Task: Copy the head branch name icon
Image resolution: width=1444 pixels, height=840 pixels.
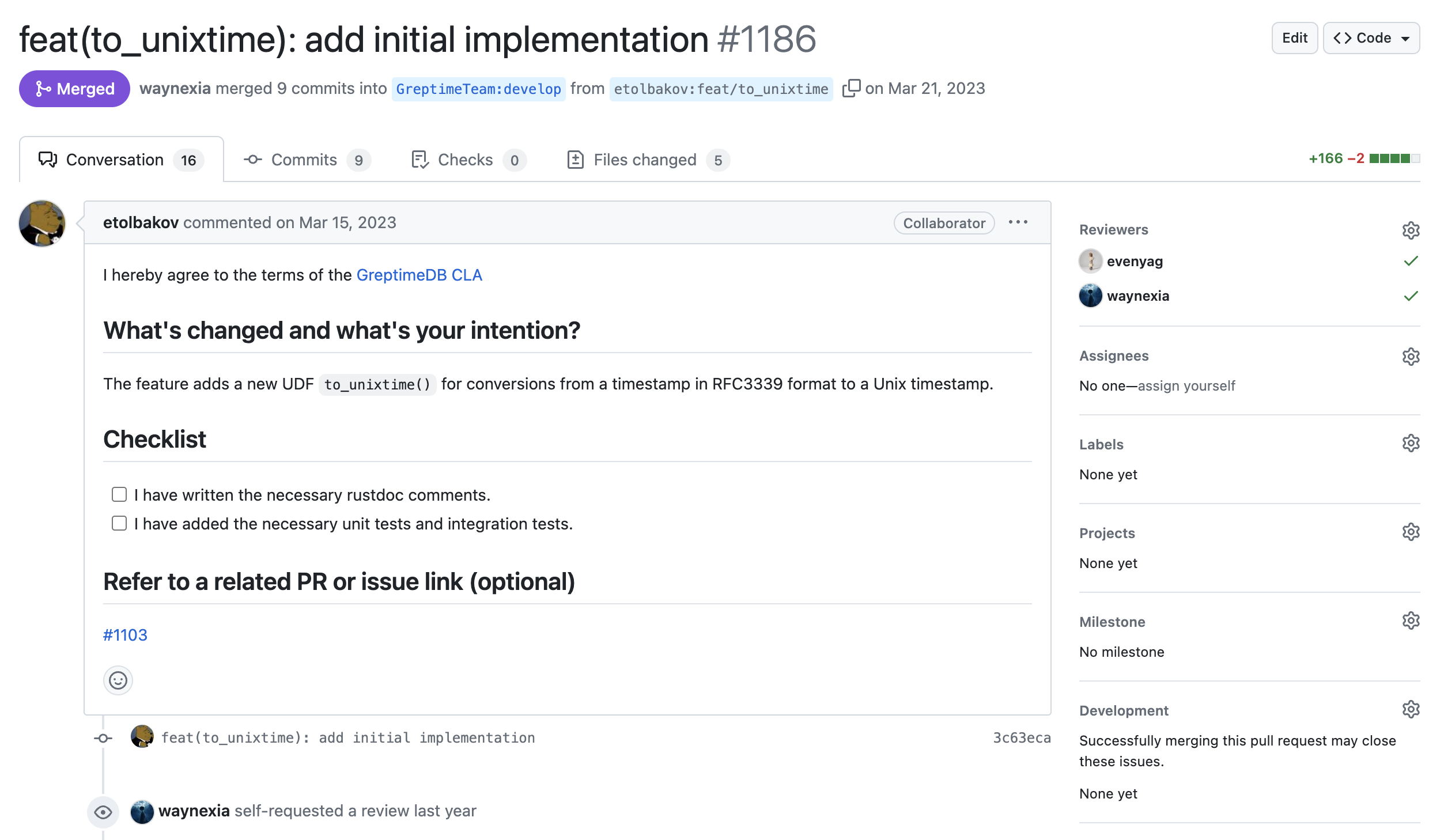Action: [851, 89]
